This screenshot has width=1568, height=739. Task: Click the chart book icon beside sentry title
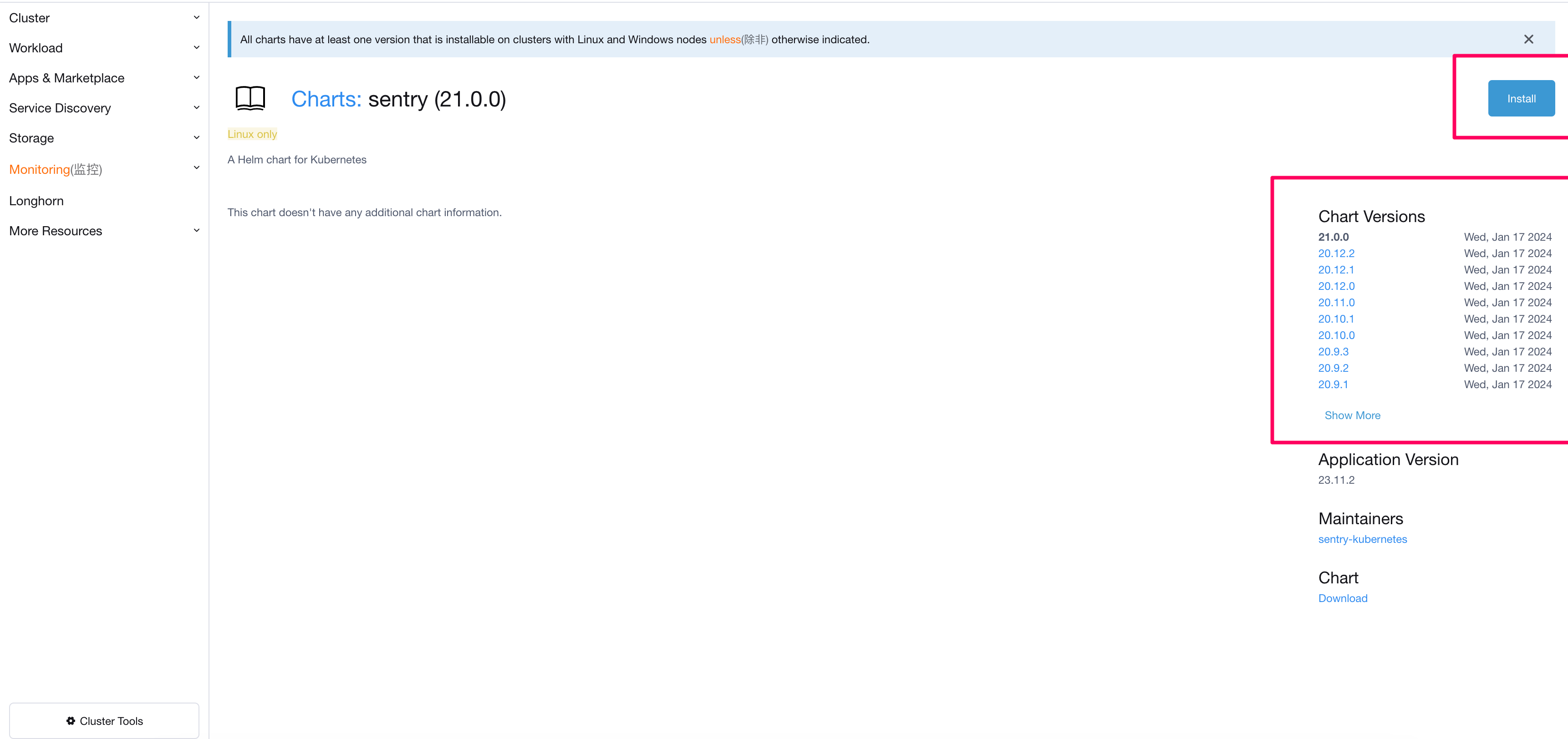pos(250,99)
